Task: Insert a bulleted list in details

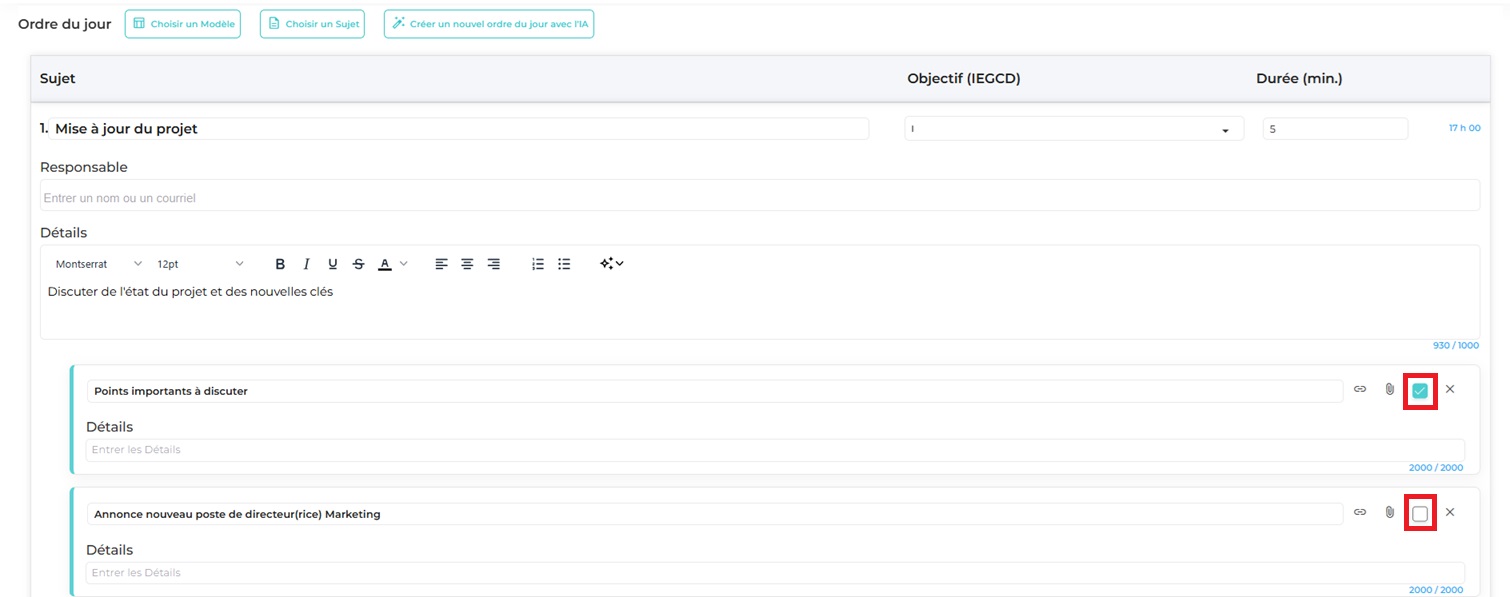Action: [564, 264]
